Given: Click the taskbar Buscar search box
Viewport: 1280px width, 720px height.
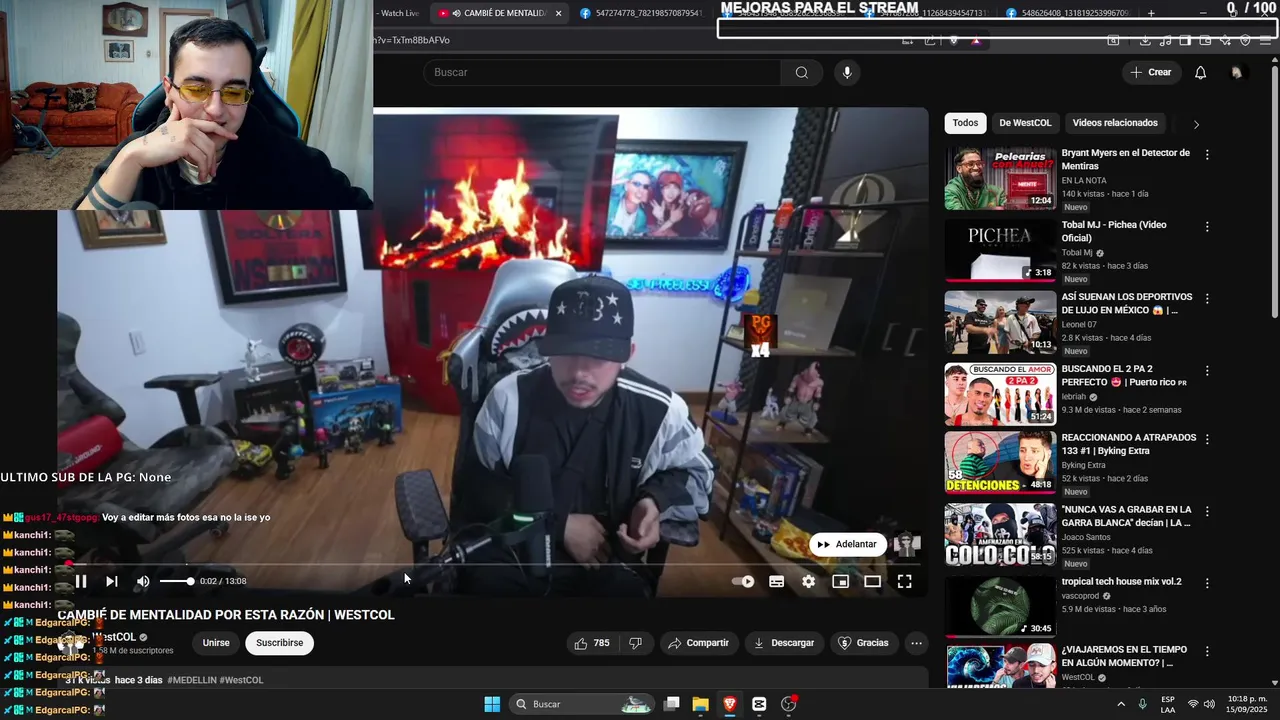Looking at the screenshot, I should (583, 704).
